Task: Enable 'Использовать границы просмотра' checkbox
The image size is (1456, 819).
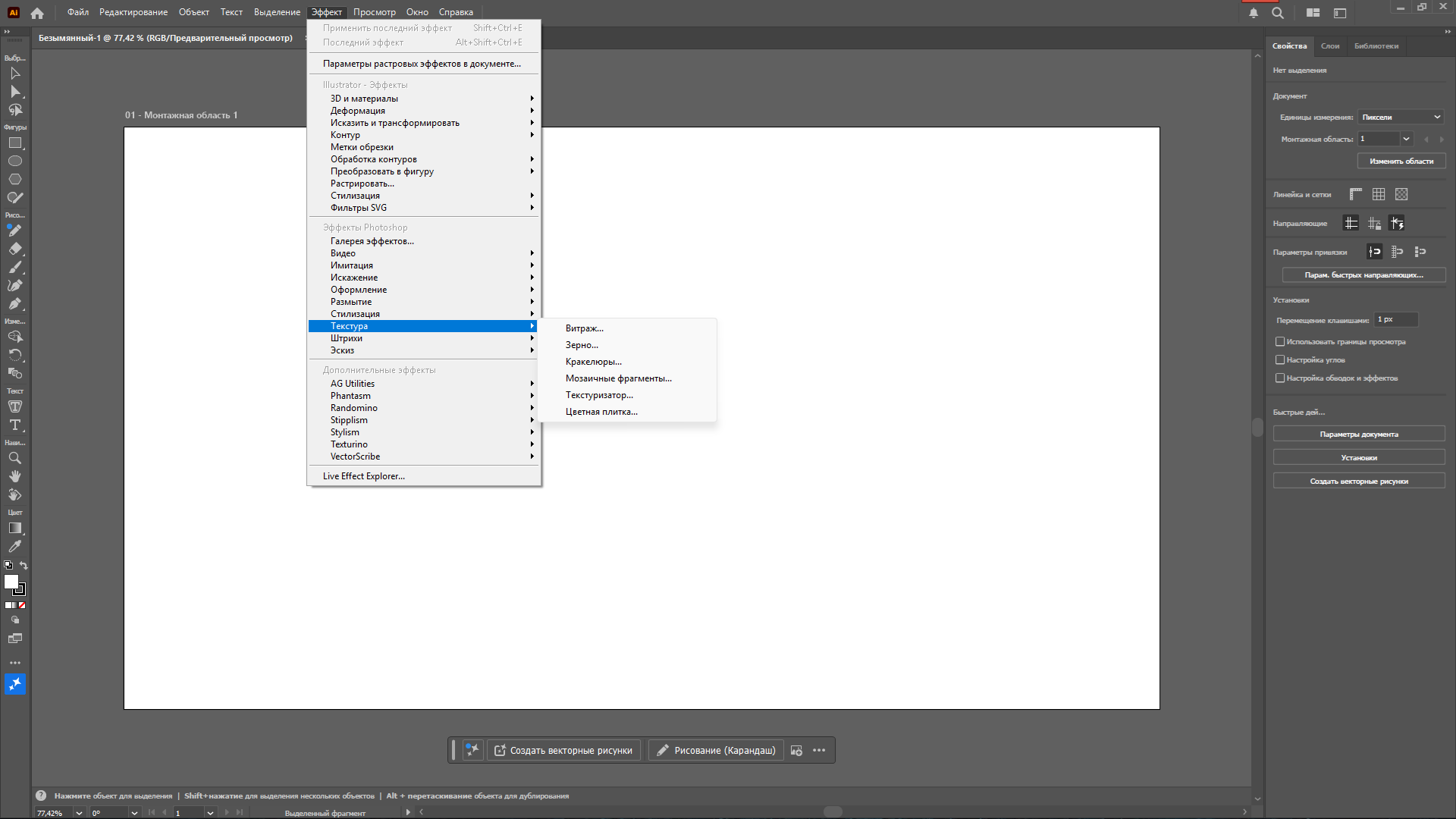Action: click(x=1280, y=342)
